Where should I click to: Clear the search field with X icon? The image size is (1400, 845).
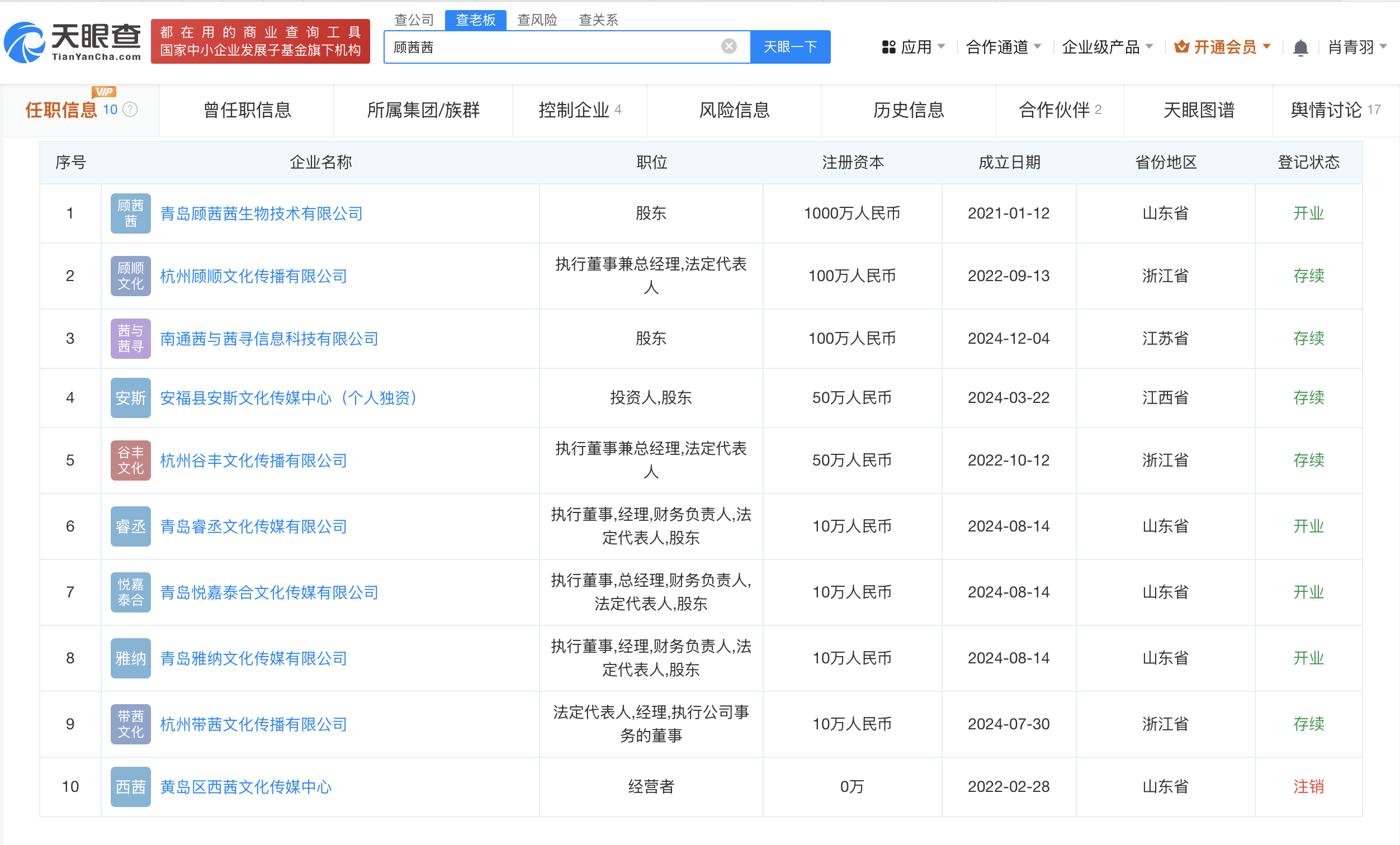pyautogui.click(x=729, y=46)
